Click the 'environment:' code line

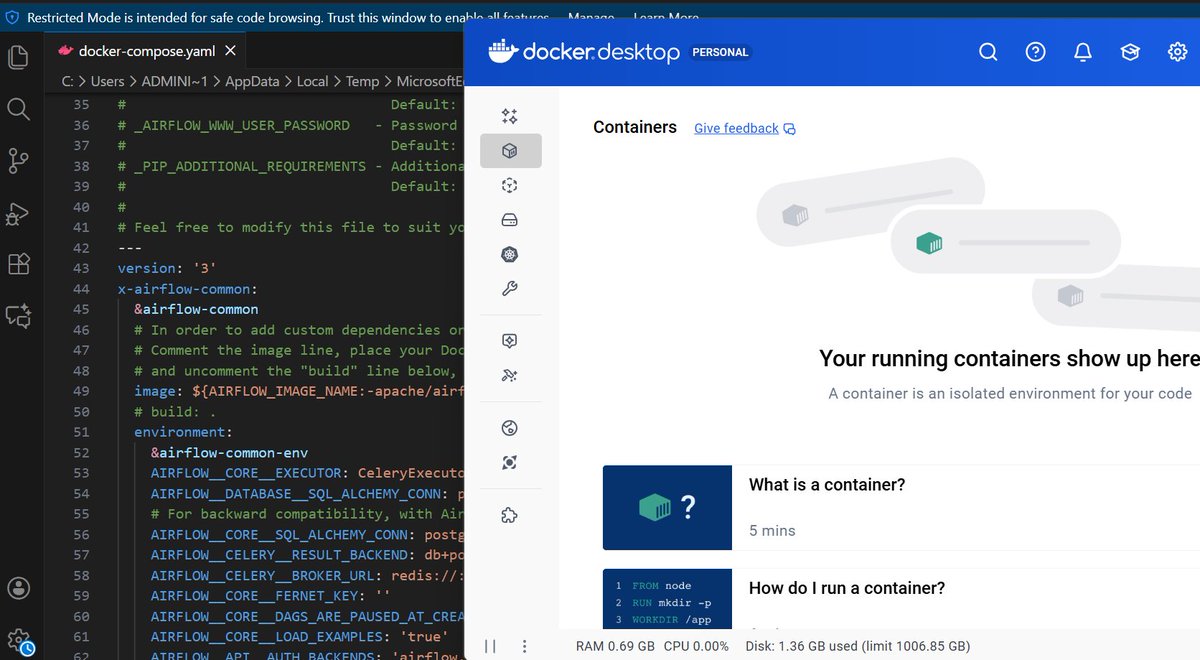click(183, 432)
